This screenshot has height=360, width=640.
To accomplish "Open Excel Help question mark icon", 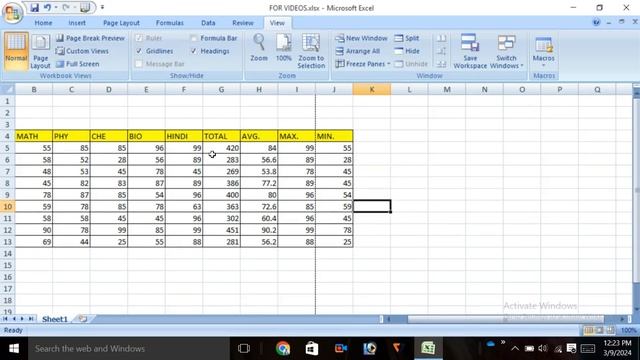I will click(x=596, y=22).
